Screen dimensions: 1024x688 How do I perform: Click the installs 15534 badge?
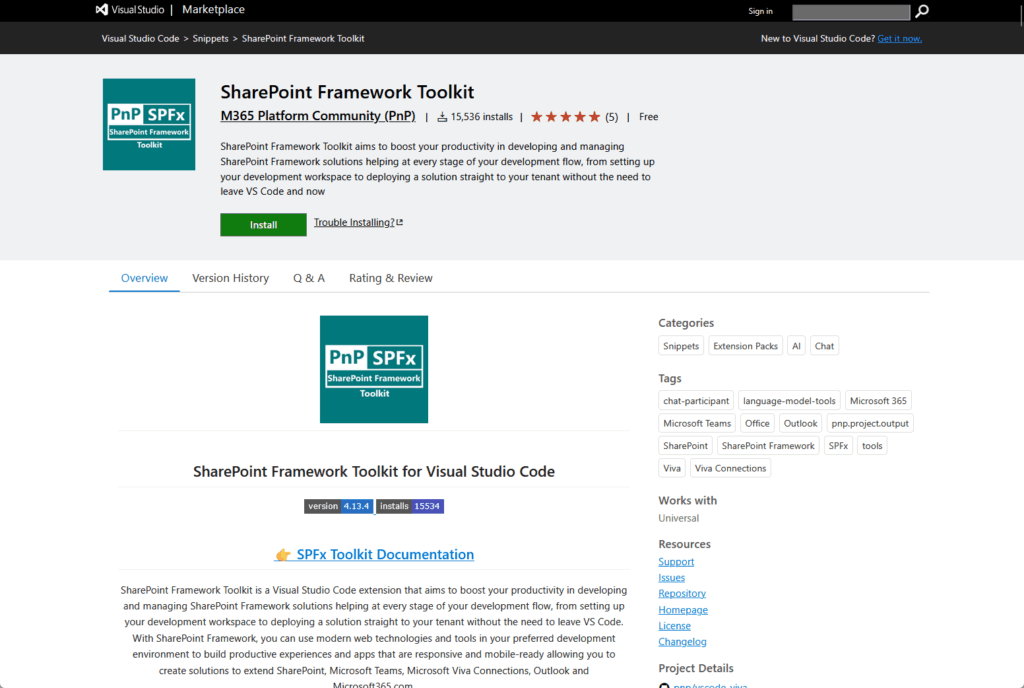point(410,506)
